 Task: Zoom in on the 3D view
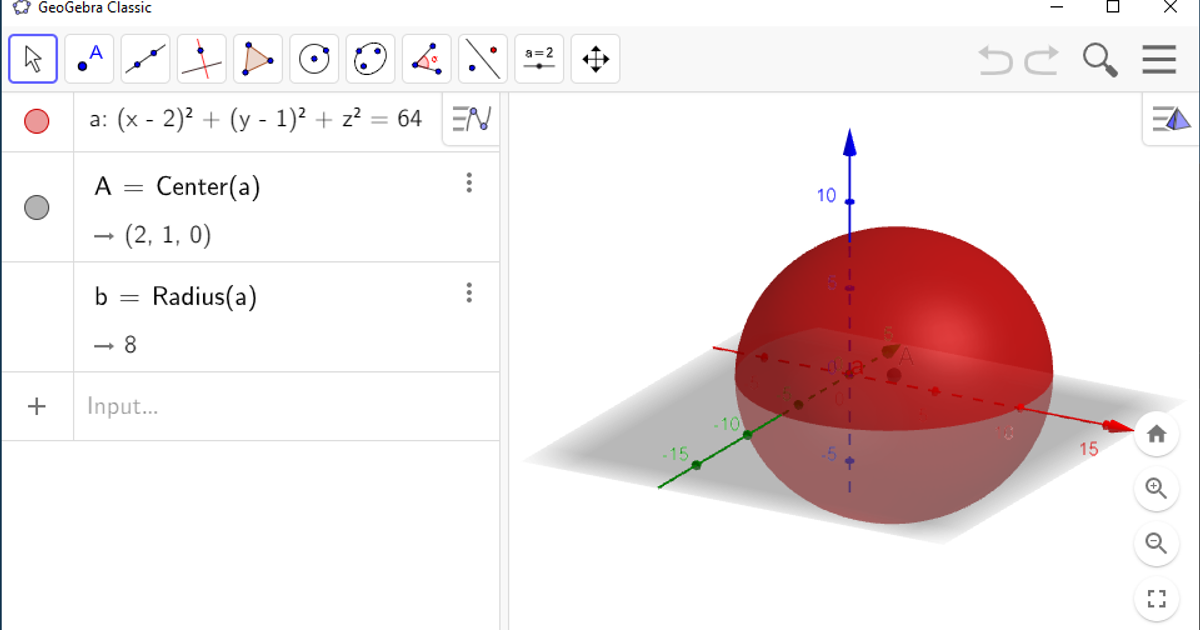1157,489
